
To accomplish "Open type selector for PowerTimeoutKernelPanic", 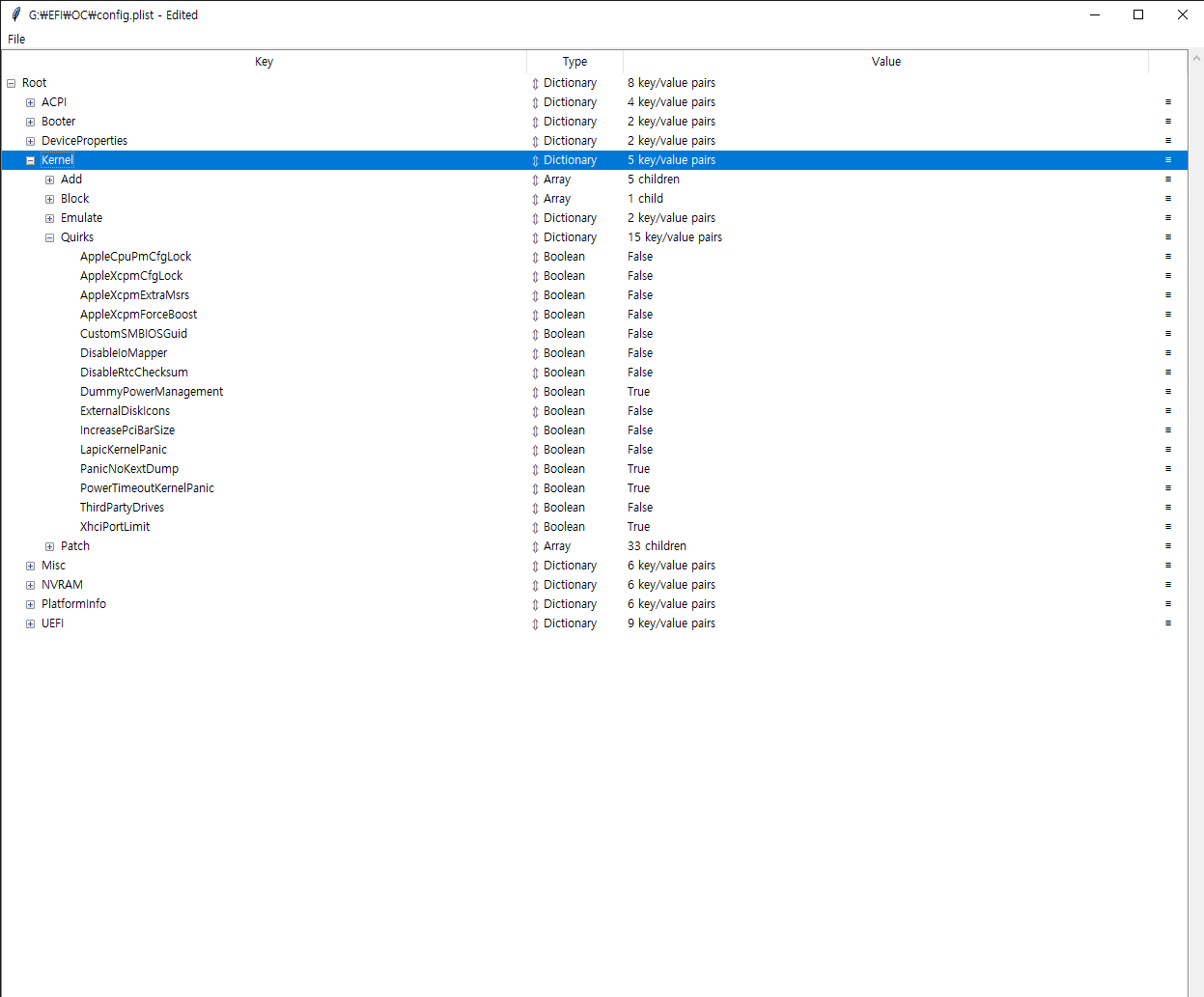I will 535,488.
